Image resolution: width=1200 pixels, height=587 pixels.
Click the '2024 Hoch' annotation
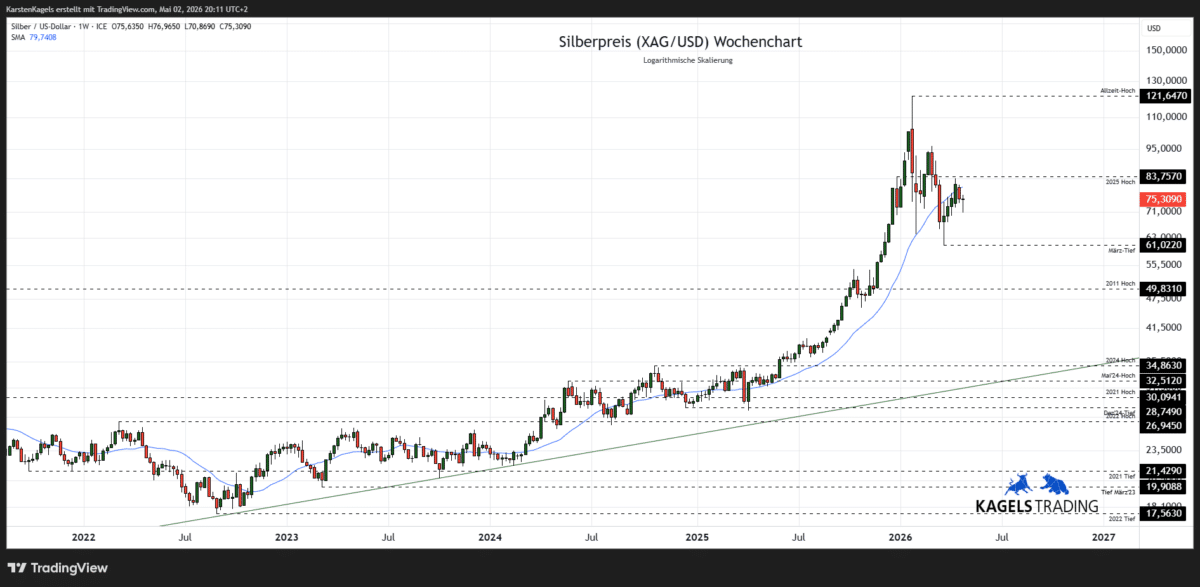coord(1121,360)
